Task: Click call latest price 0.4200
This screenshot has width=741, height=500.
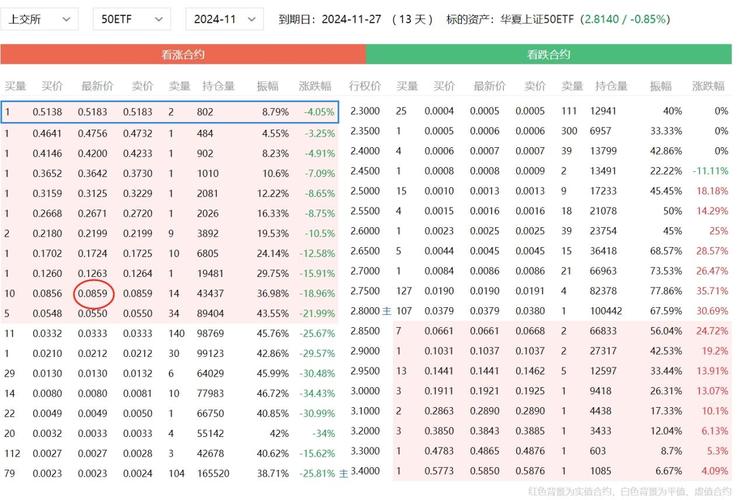Action: click(93, 154)
